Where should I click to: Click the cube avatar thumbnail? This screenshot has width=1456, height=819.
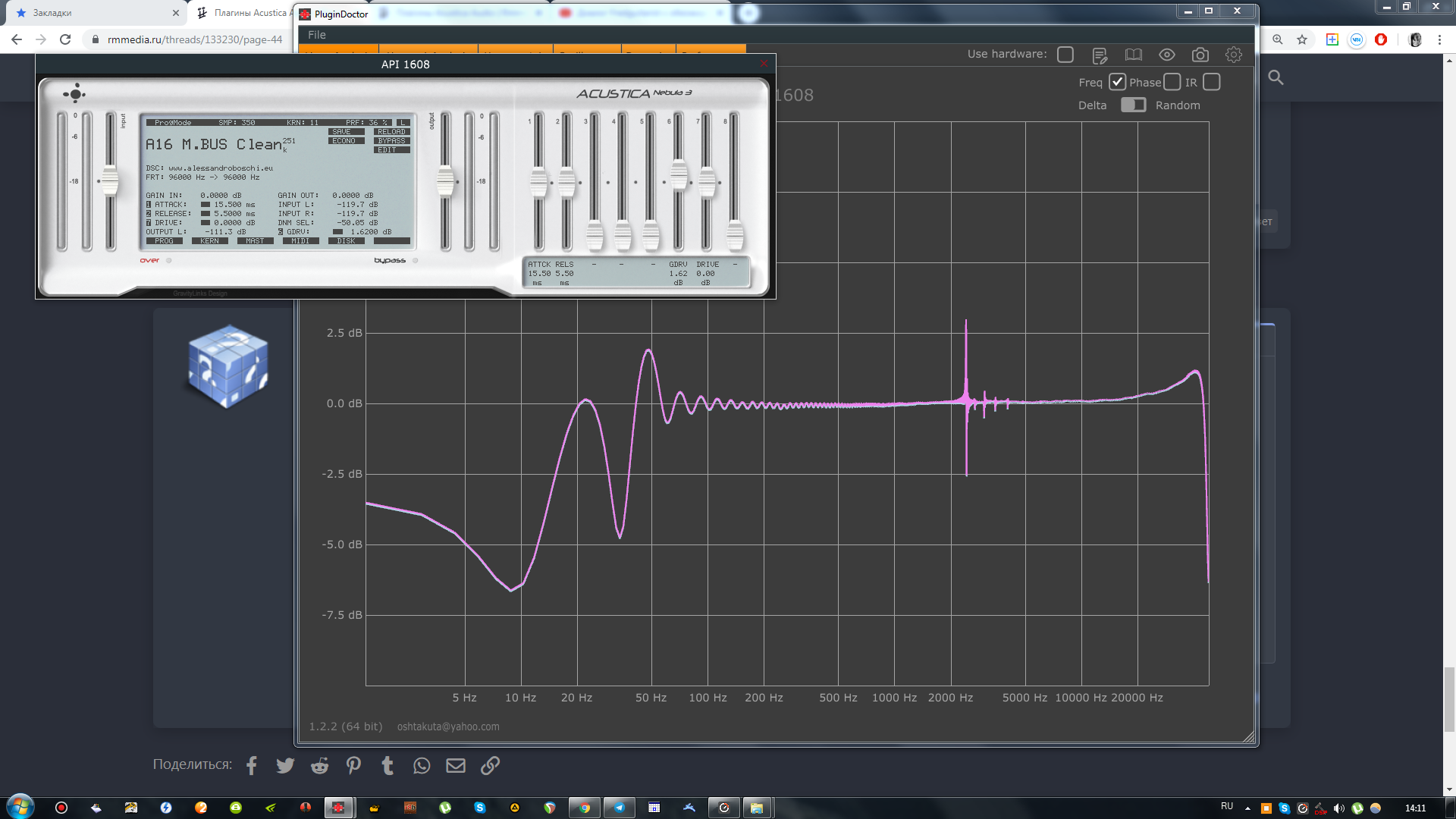[x=228, y=366]
